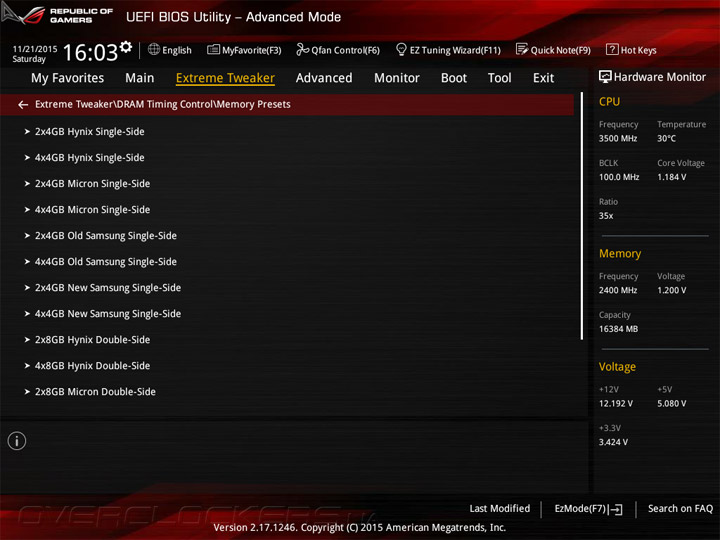The height and width of the screenshot is (540, 720).
Task: Open the Advanced tab
Action: 324,78
